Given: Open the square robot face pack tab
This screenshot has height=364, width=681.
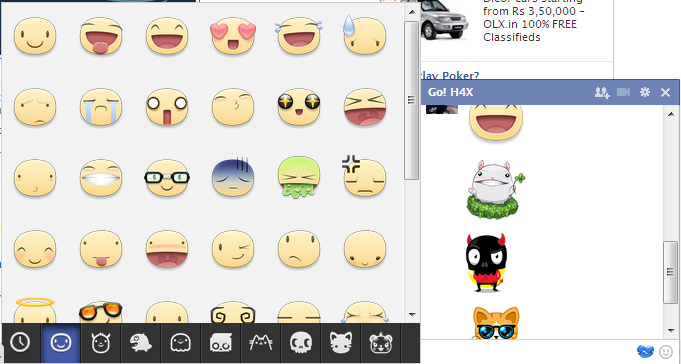Looking at the screenshot, I should [221, 343].
